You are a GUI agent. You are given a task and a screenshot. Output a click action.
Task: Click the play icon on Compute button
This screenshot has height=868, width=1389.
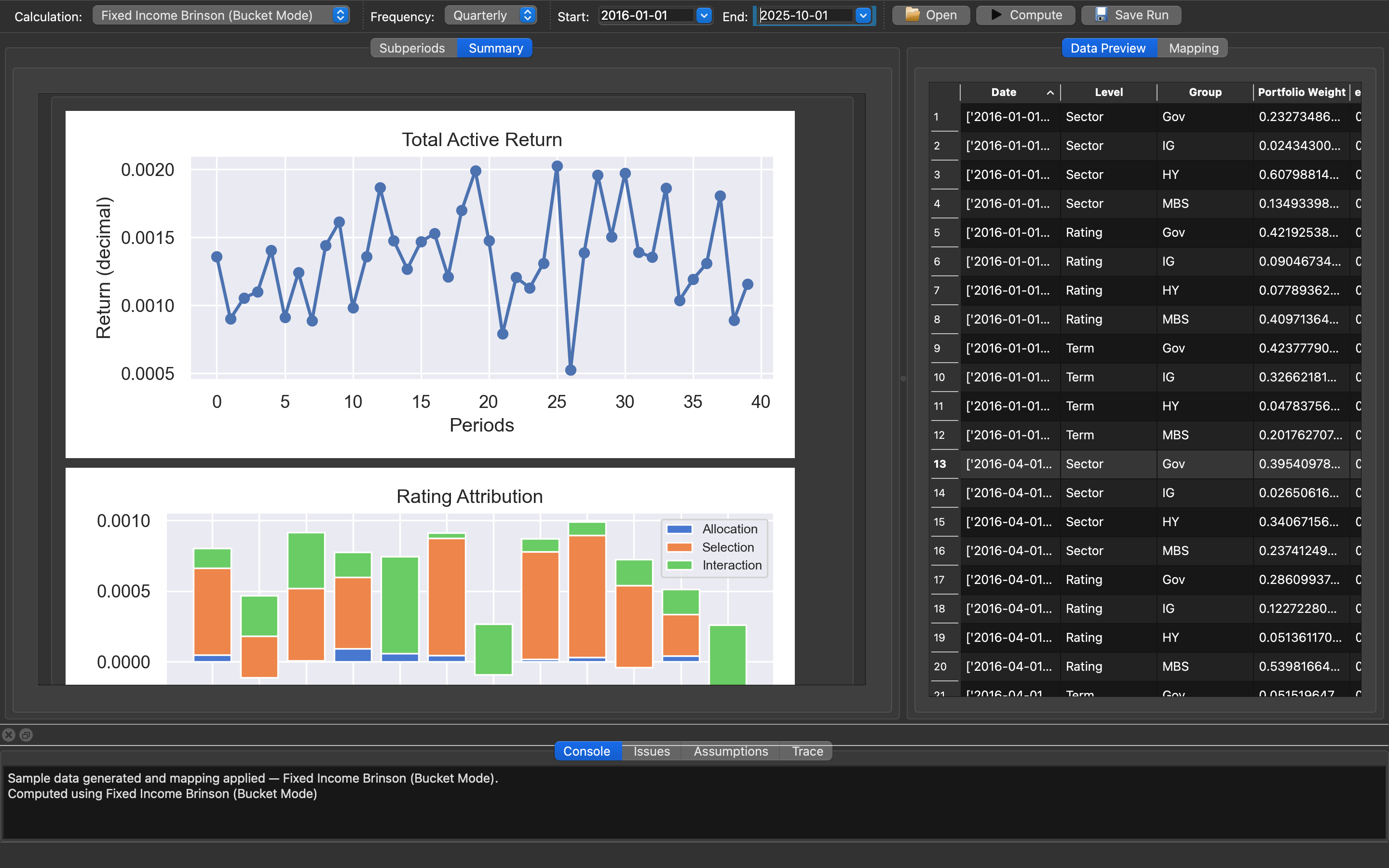coord(996,15)
